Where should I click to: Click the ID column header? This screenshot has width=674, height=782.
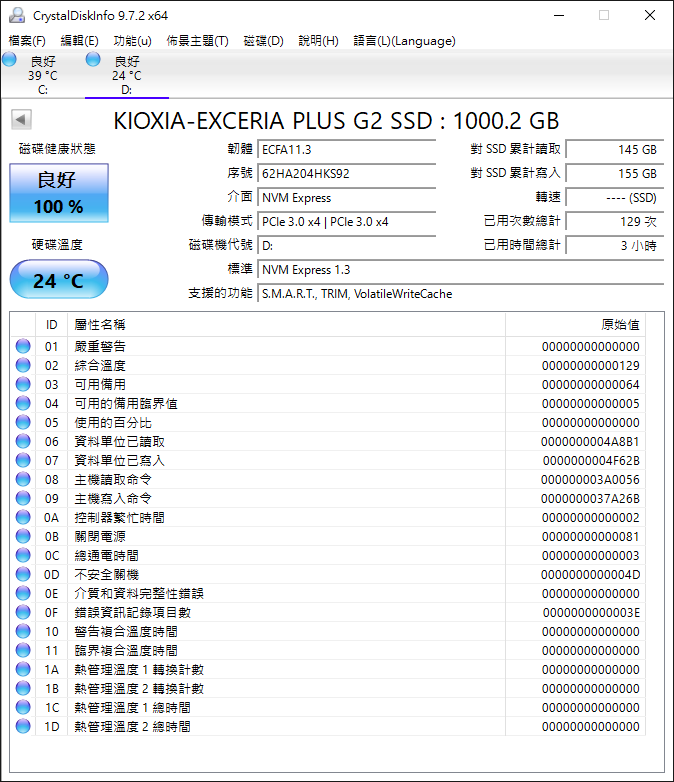pyautogui.click(x=51, y=325)
